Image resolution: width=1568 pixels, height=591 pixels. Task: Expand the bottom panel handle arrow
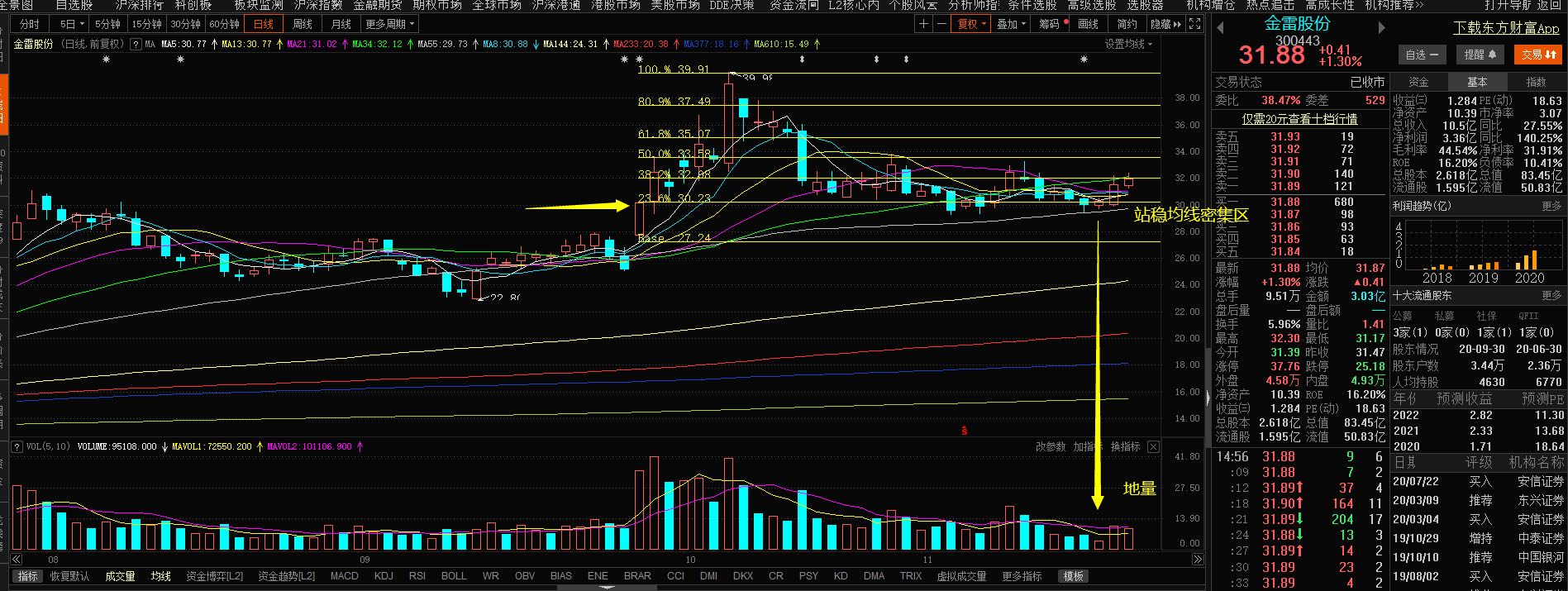point(608,588)
